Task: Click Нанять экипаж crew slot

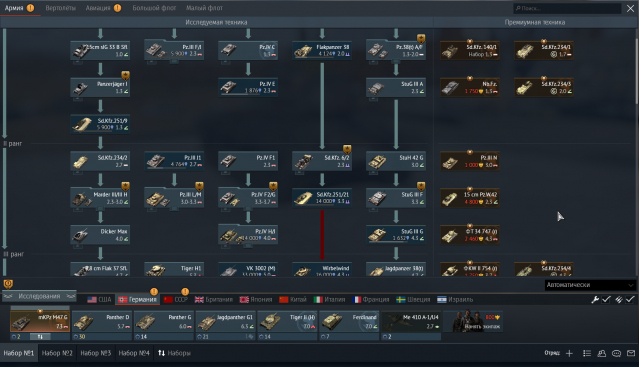Action: click(x=473, y=321)
